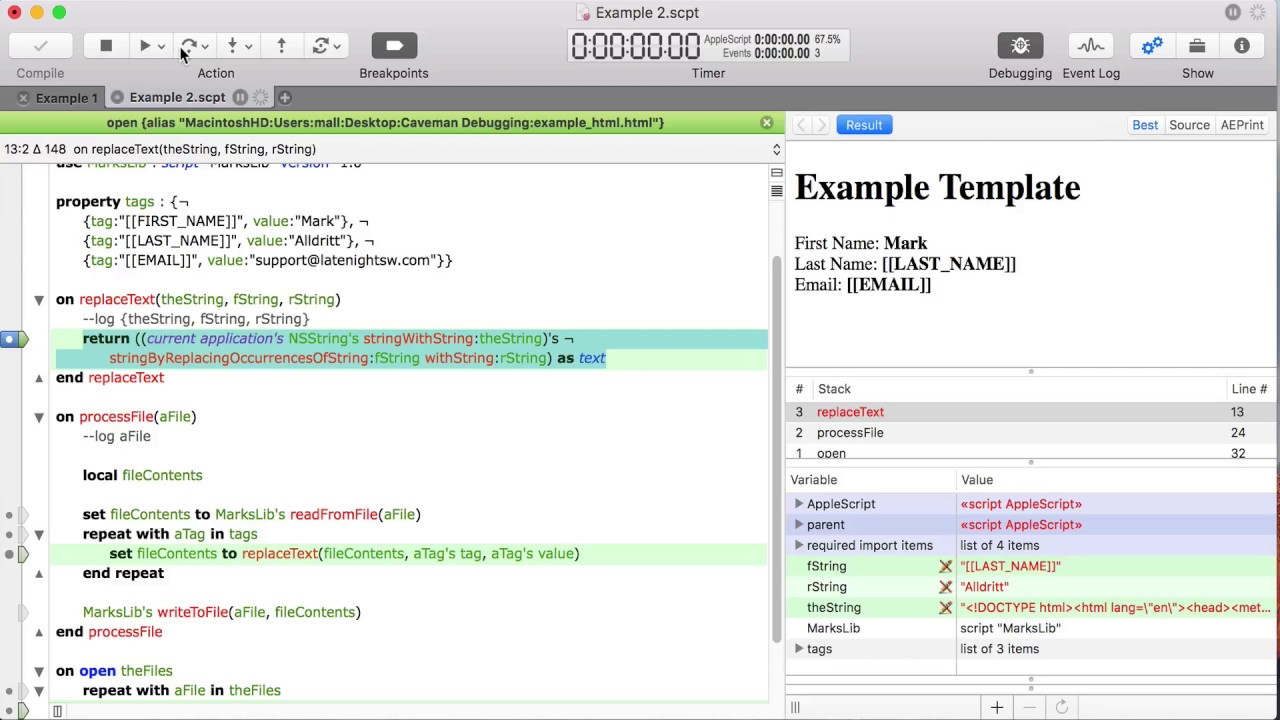Click the Step Over curved arrow

[x=189, y=46]
